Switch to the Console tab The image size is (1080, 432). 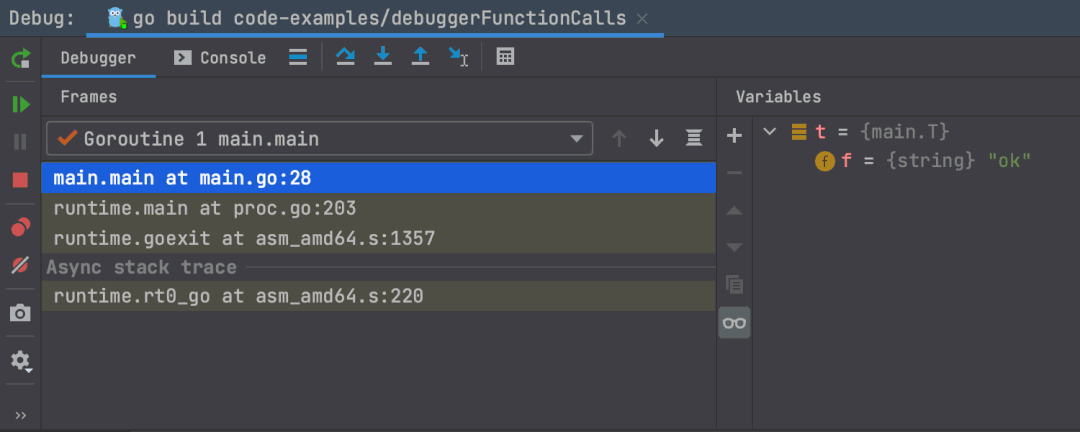[x=221, y=58]
